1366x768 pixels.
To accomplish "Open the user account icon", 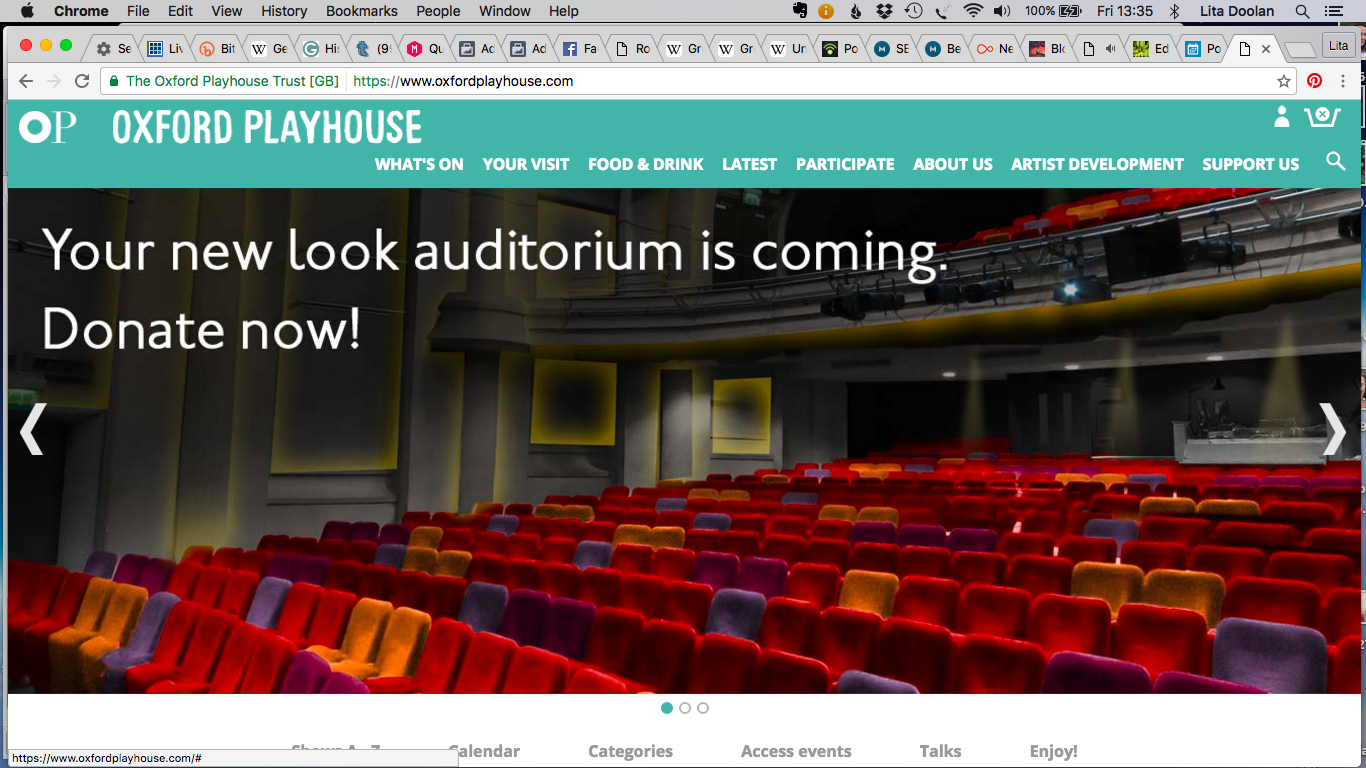I will 1281,117.
